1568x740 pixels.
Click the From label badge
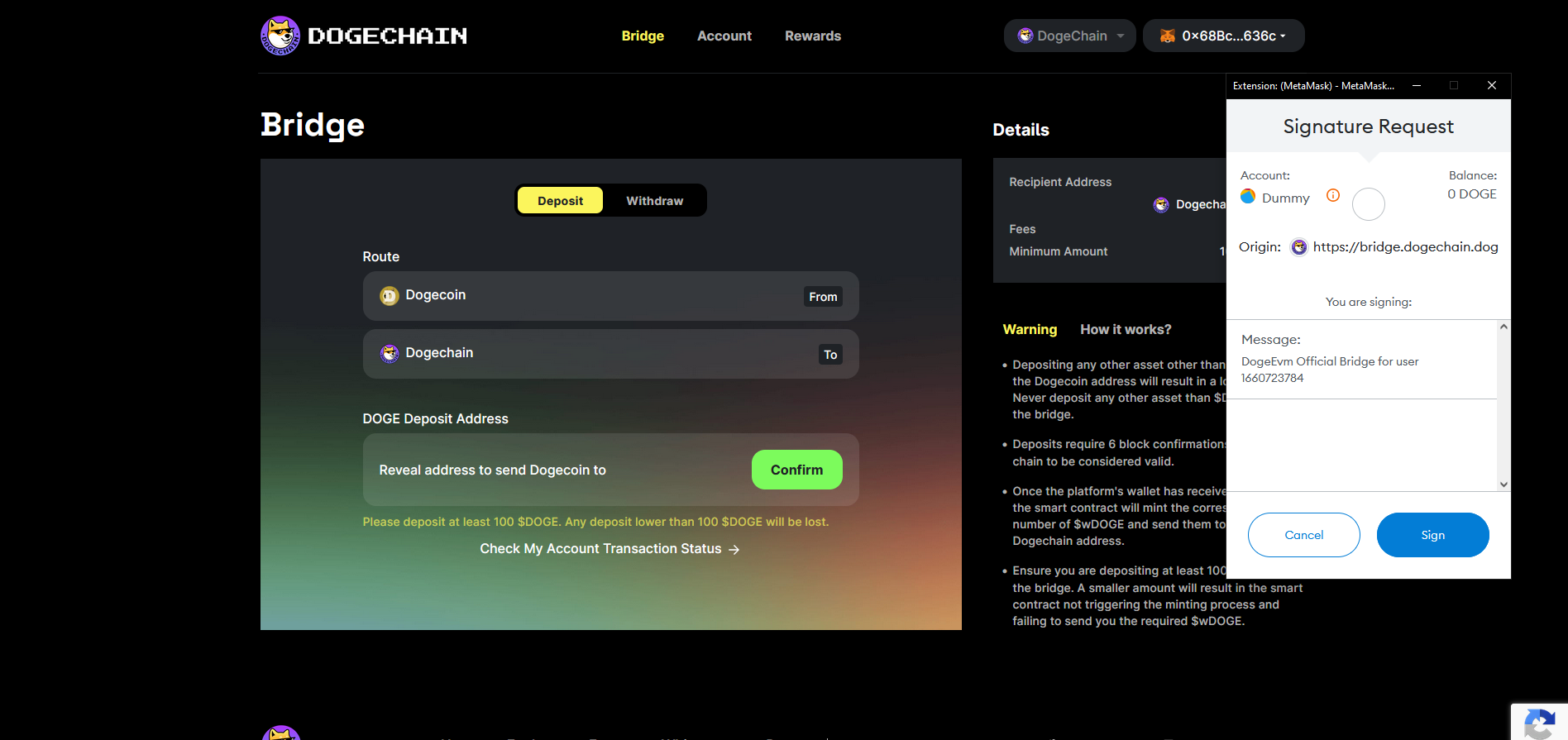[x=823, y=297]
